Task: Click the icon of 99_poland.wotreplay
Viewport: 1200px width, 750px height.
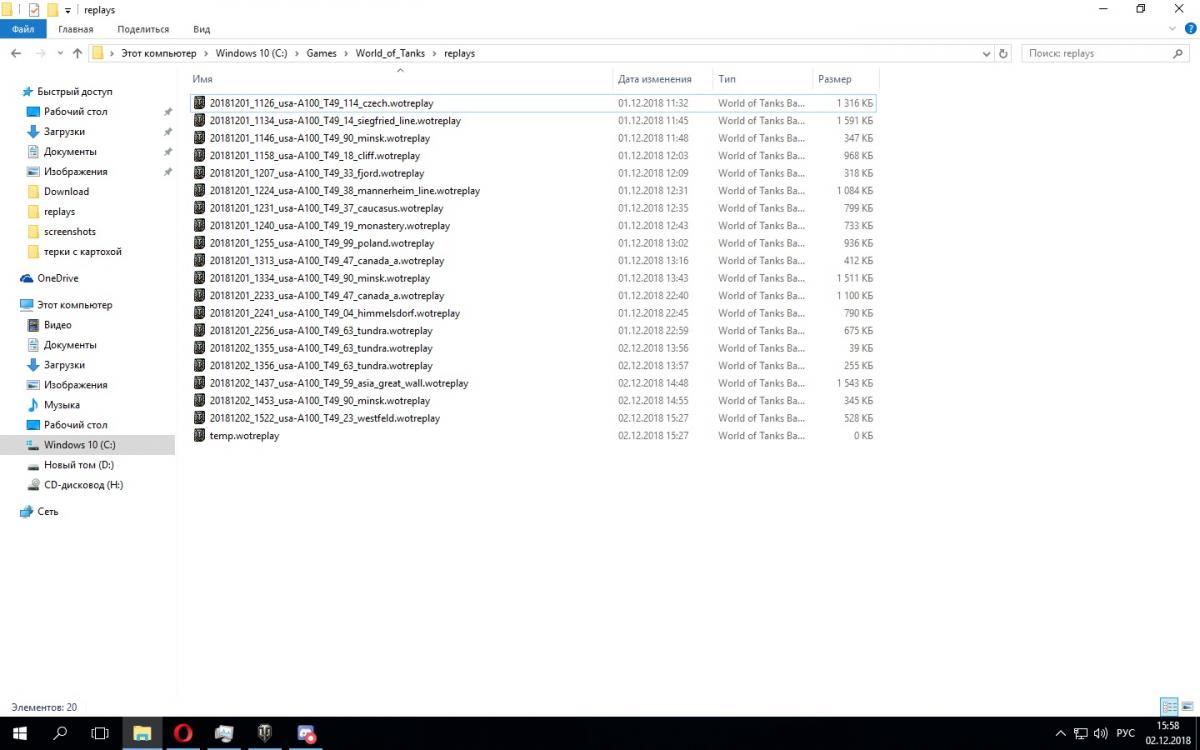Action: pyautogui.click(x=199, y=243)
